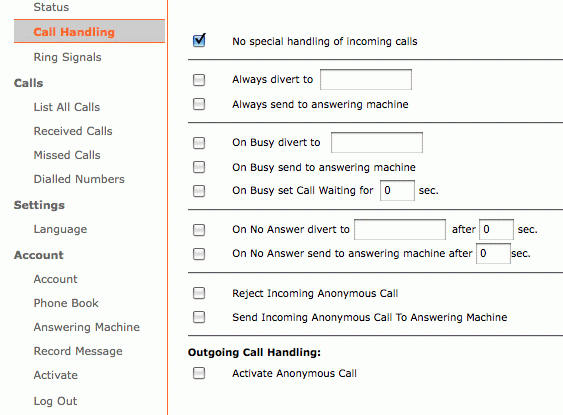
Task: Check the On Busy divert to option
Action: point(199,143)
